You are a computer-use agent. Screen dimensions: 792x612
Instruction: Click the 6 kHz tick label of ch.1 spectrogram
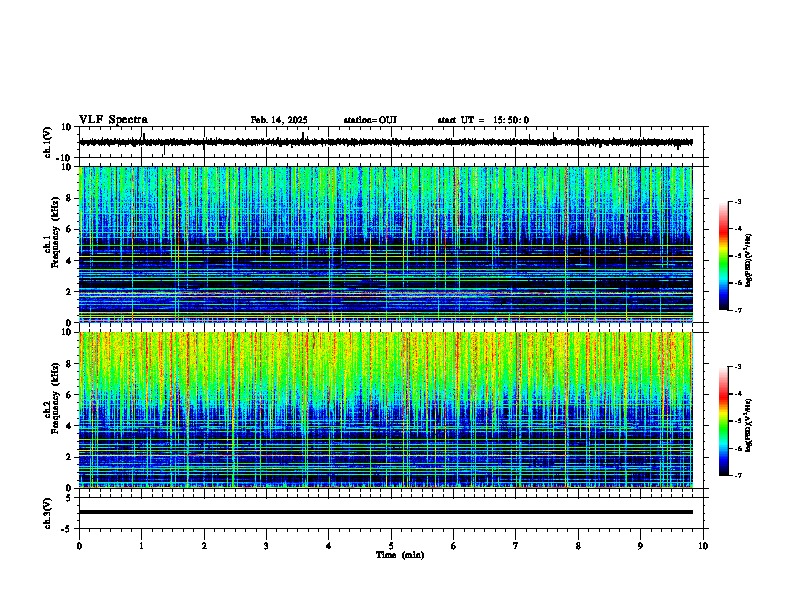pos(69,230)
